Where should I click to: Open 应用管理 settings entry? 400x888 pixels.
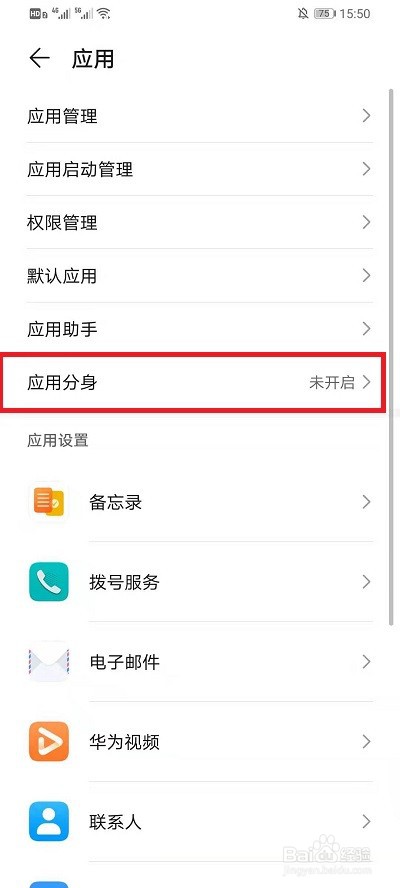pyautogui.click(x=199, y=116)
